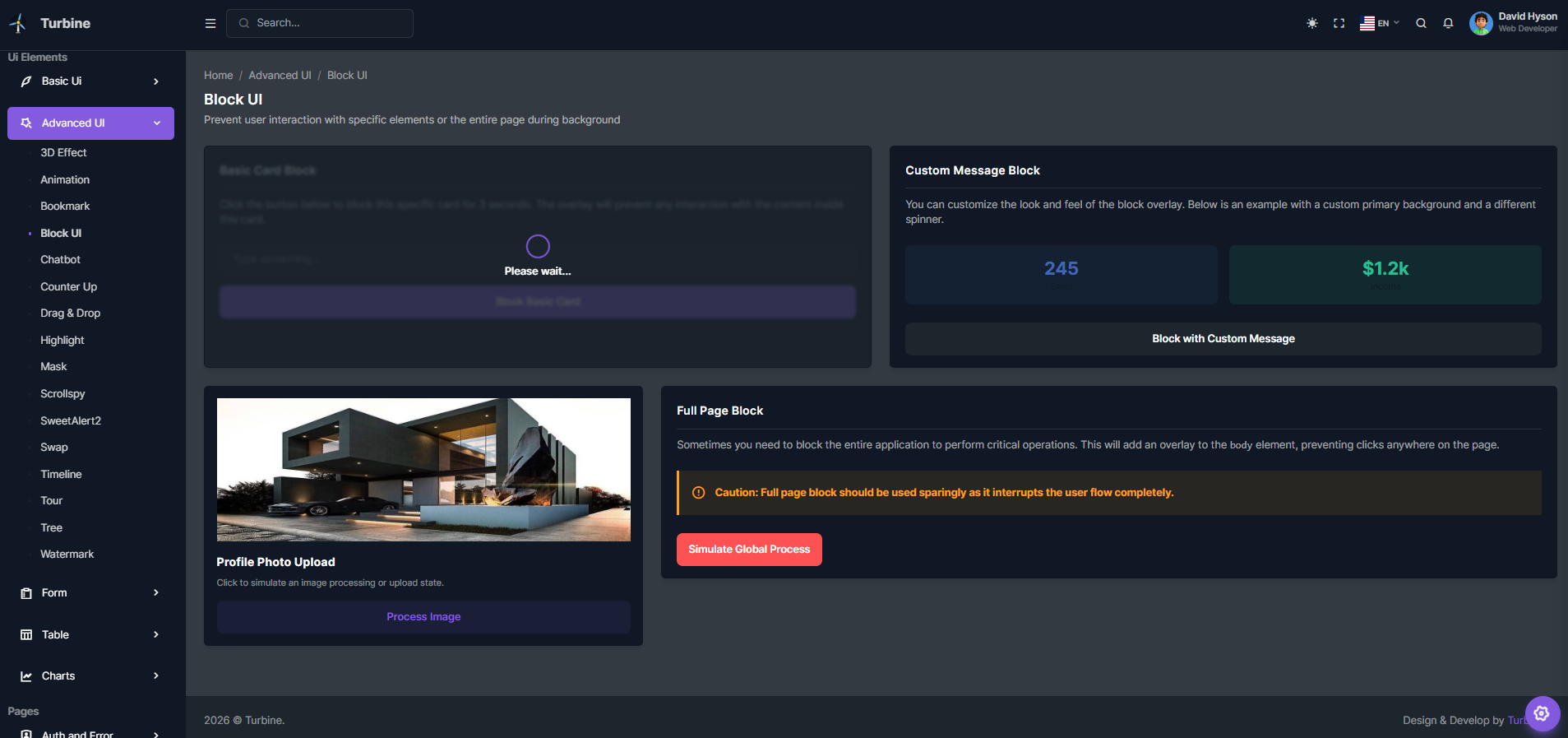The width and height of the screenshot is (1568, 738).
Task: Select the Block UI menu item
Action: coord(61,234)
